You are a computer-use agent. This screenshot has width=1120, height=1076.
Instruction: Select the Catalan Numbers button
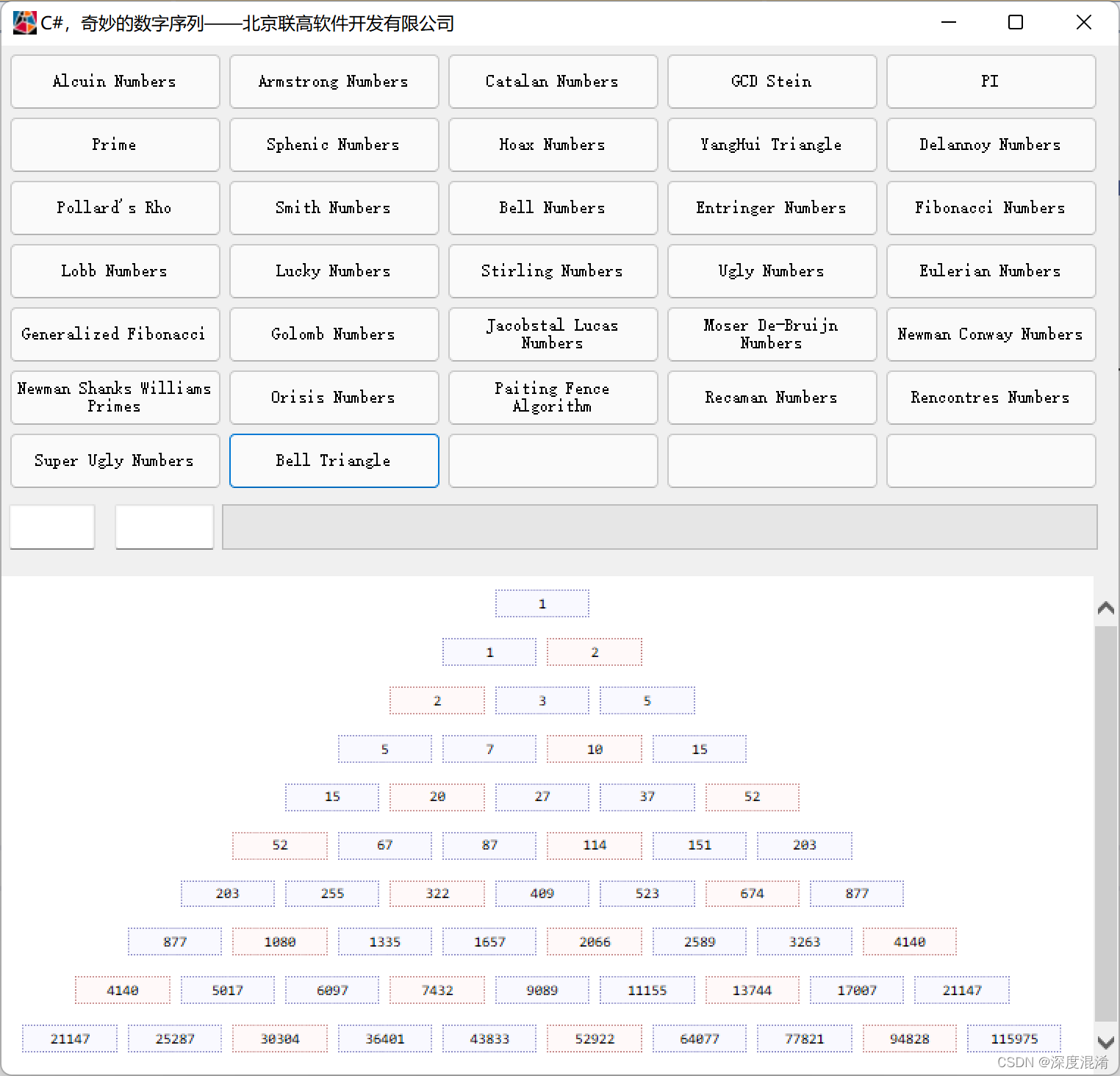coord(553,82)
